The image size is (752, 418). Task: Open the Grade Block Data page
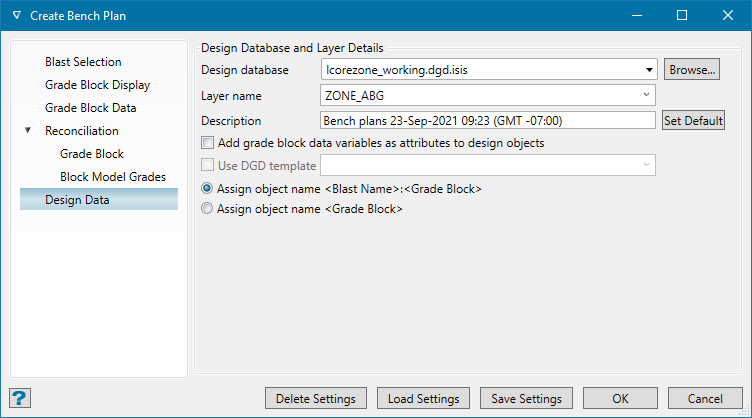[91, 108]
